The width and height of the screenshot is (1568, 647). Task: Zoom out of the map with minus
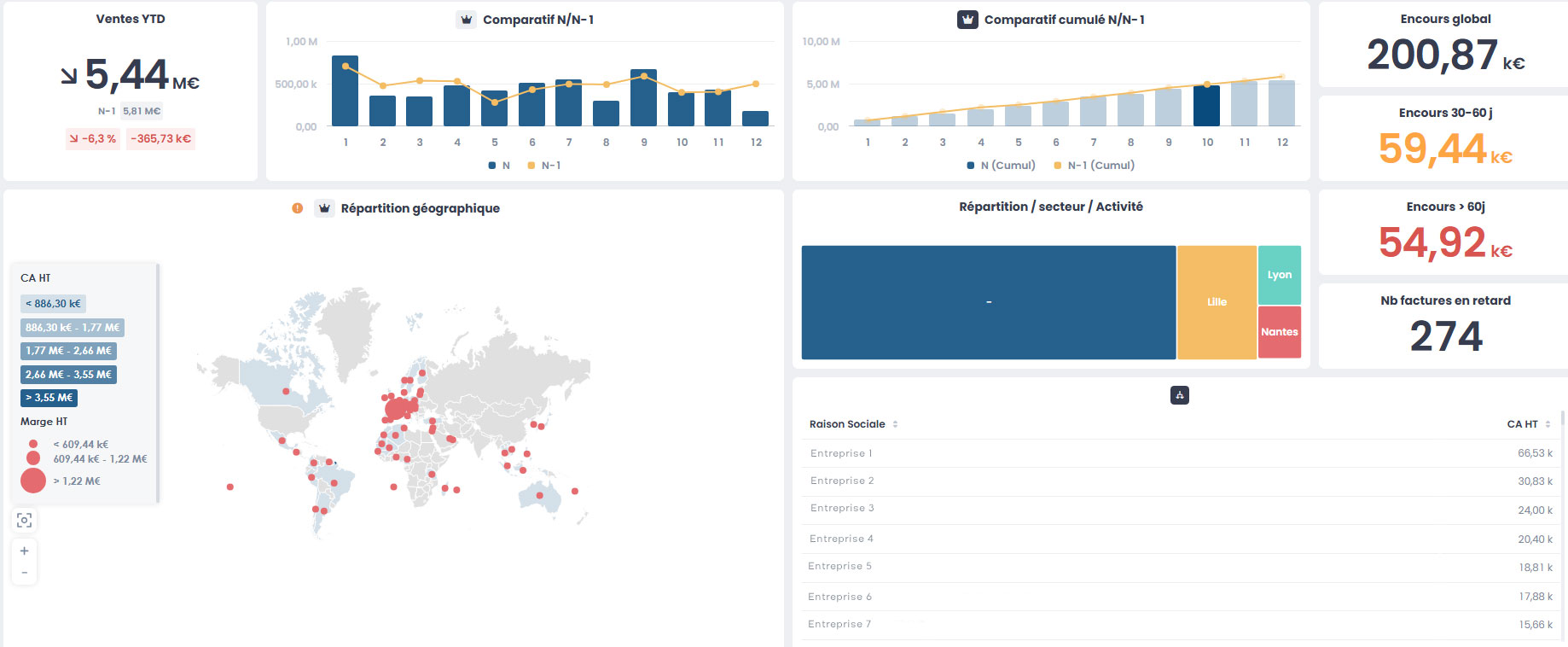(x=25, y=573)
